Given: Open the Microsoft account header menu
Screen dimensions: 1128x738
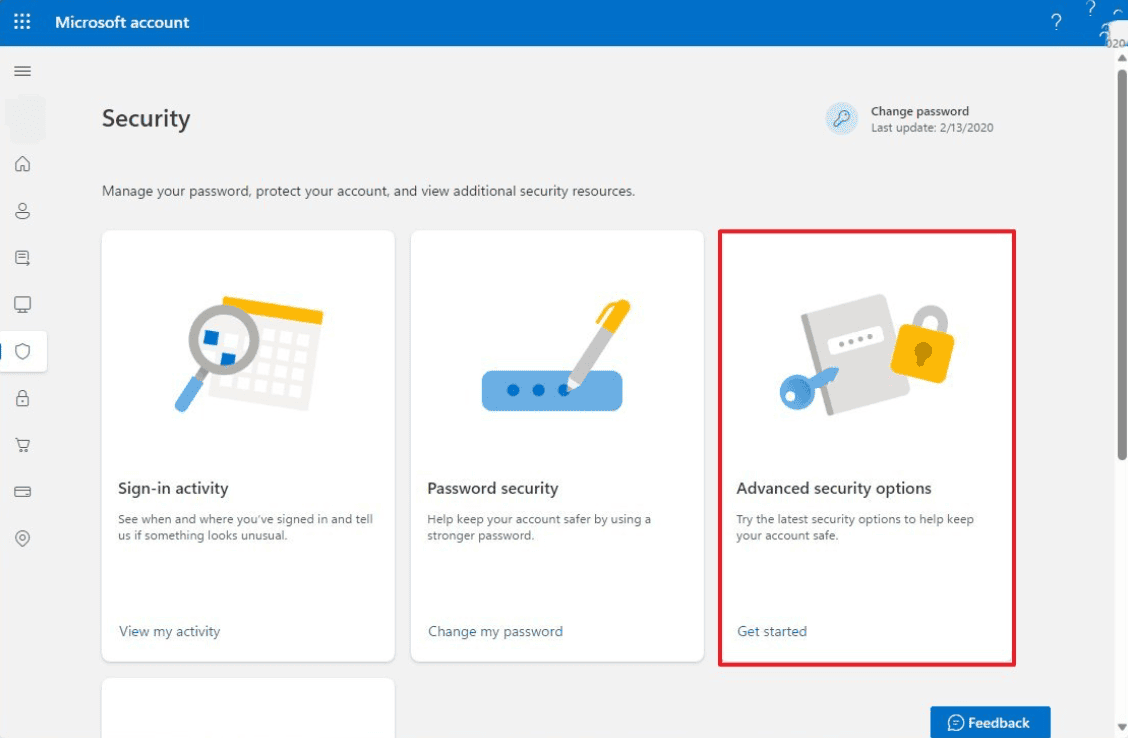Looking at the screenshot, I should (122, 21).
